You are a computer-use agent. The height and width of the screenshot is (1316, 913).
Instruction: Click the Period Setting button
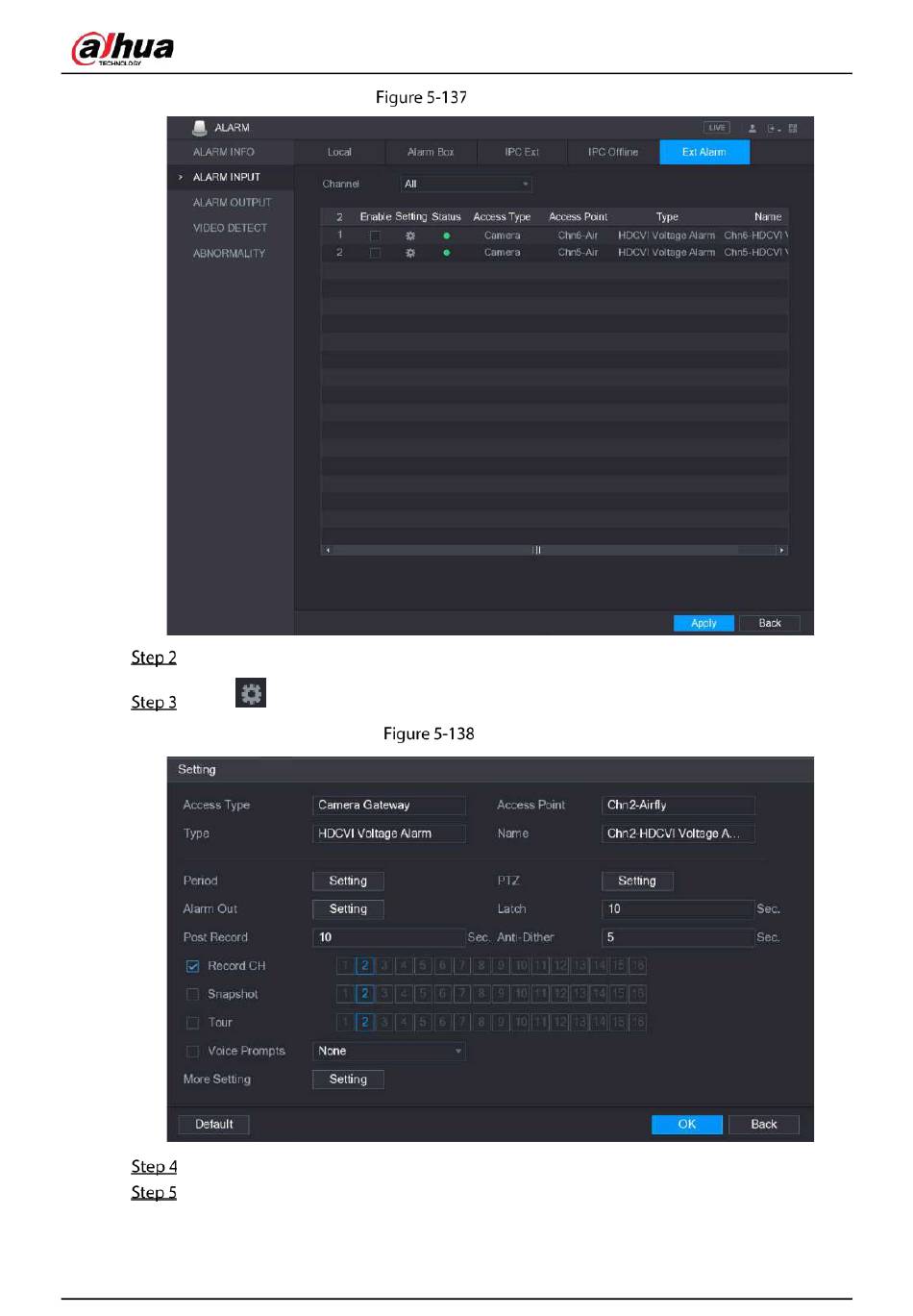[348, 881]
